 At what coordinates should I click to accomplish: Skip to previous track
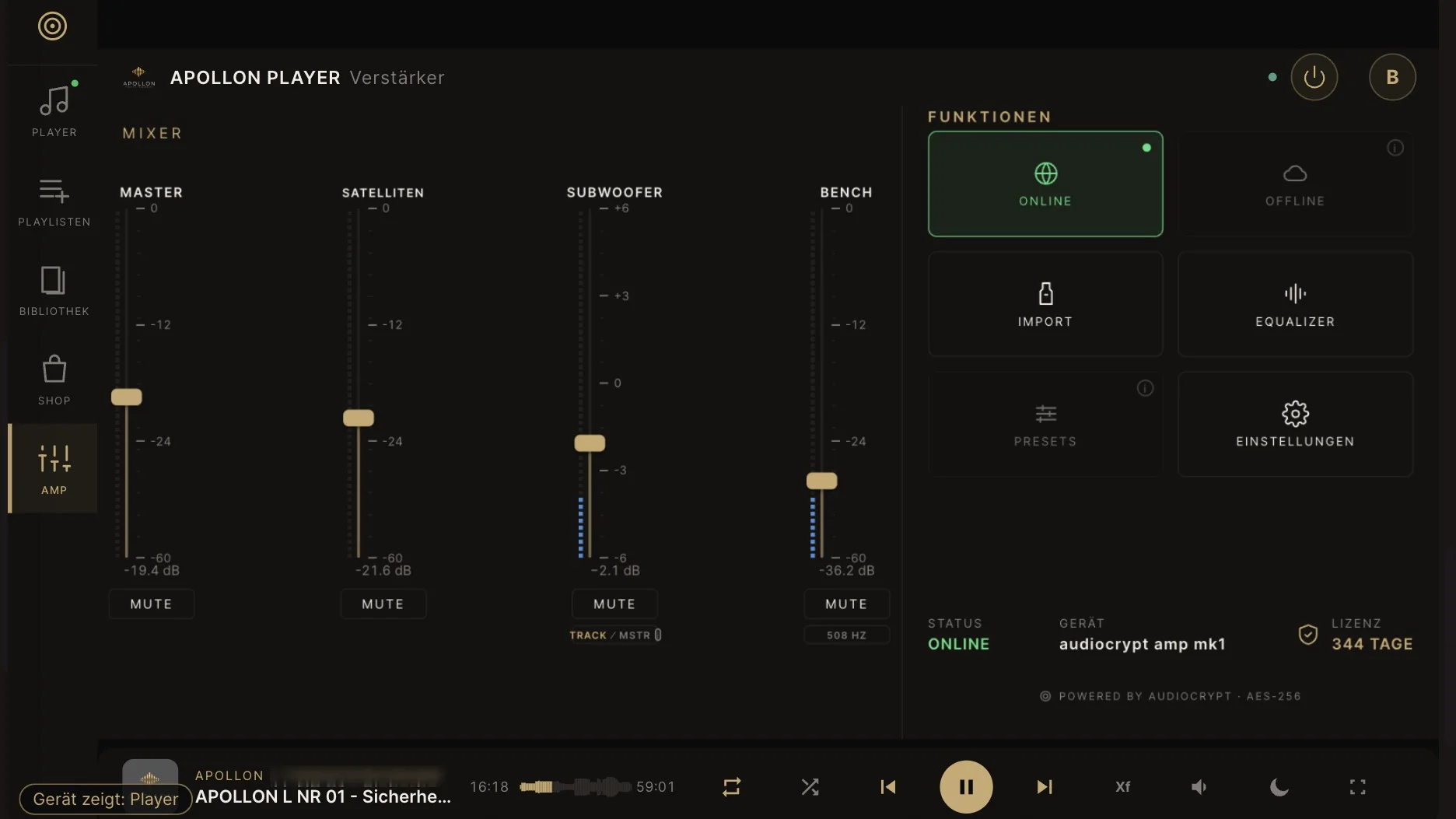(887, 787)
